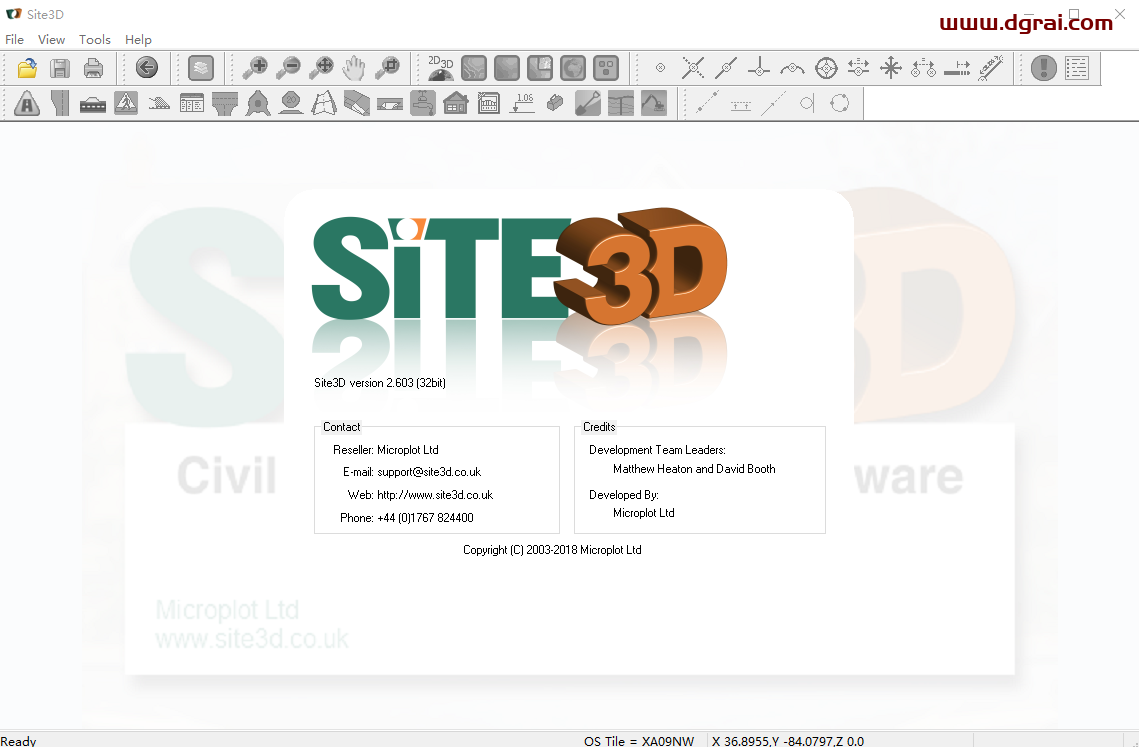Select the Zoom Window tool
The height and width of the screenshot is (747, 1139).
[x=388, y=68]
